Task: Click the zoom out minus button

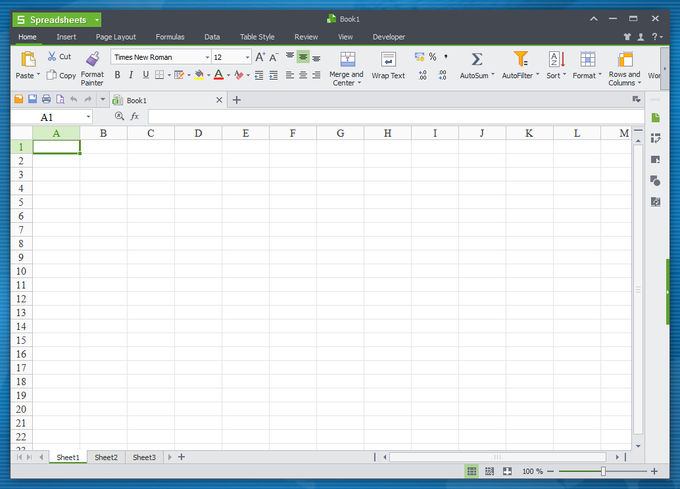Action: (x=550, y=471)
